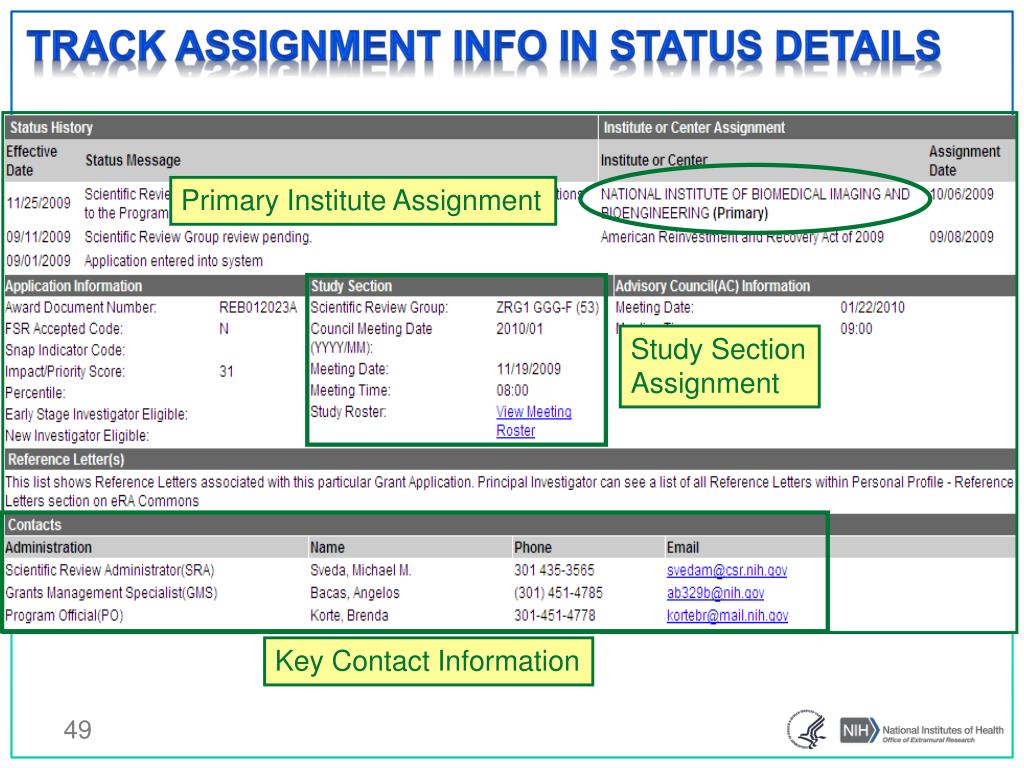Viewport: 1024px width, 768px height.
Task: Select the Application Information header
Action: click(154, 286)
